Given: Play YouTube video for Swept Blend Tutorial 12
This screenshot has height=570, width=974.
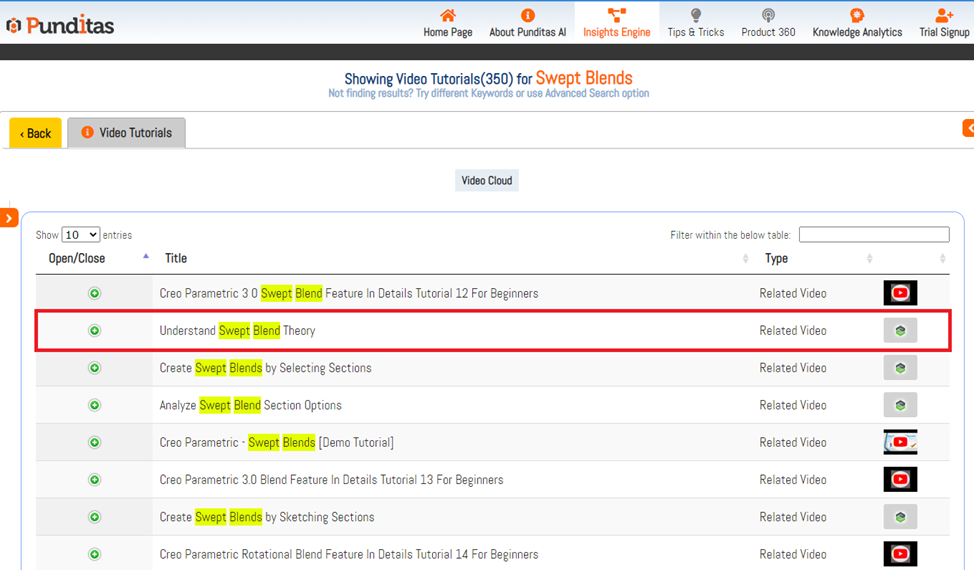Looking at the screenshot, I should [900, 293].
